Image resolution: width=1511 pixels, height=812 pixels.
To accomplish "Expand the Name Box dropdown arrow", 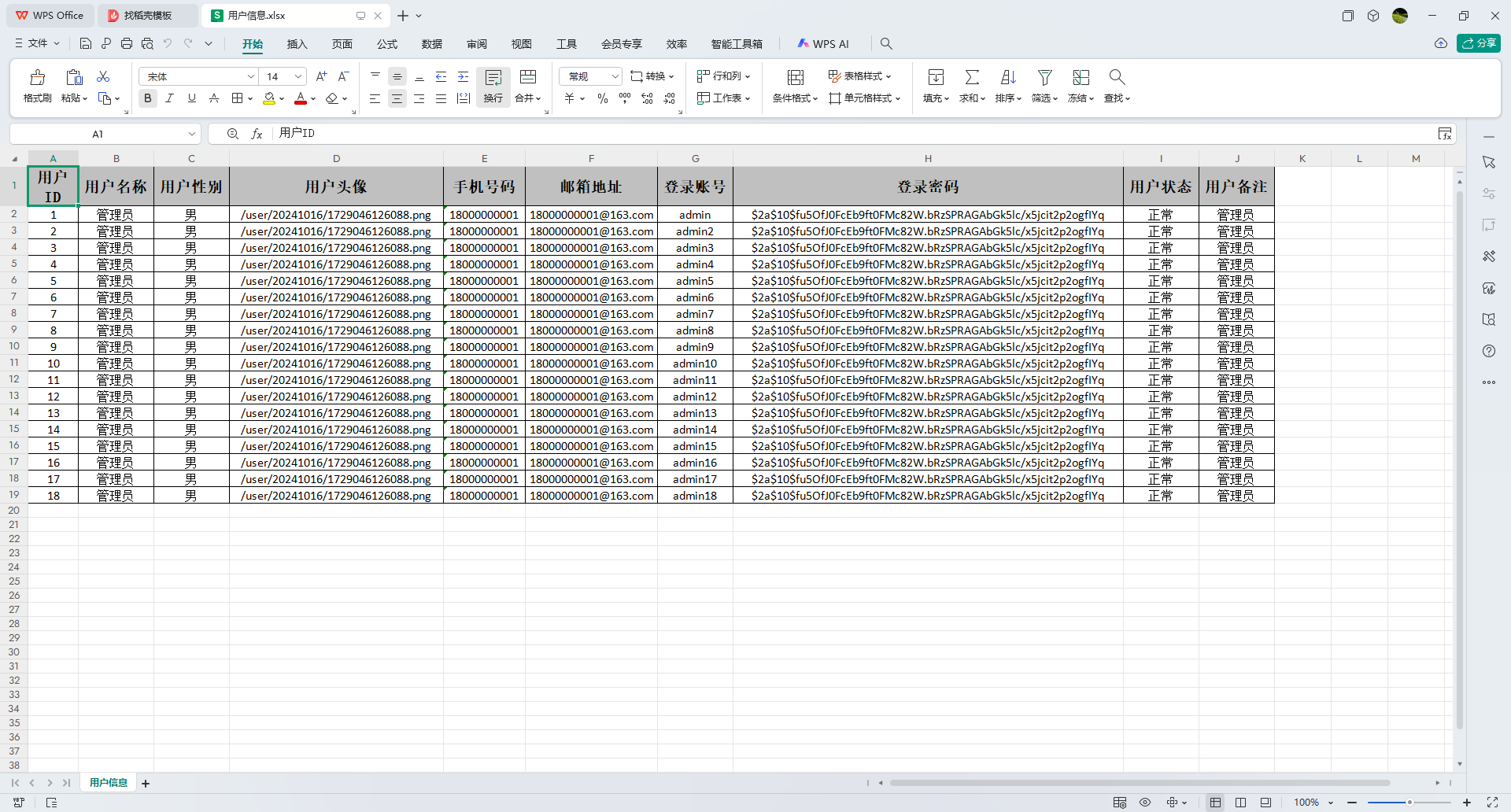I will click(x=191, y=134).
